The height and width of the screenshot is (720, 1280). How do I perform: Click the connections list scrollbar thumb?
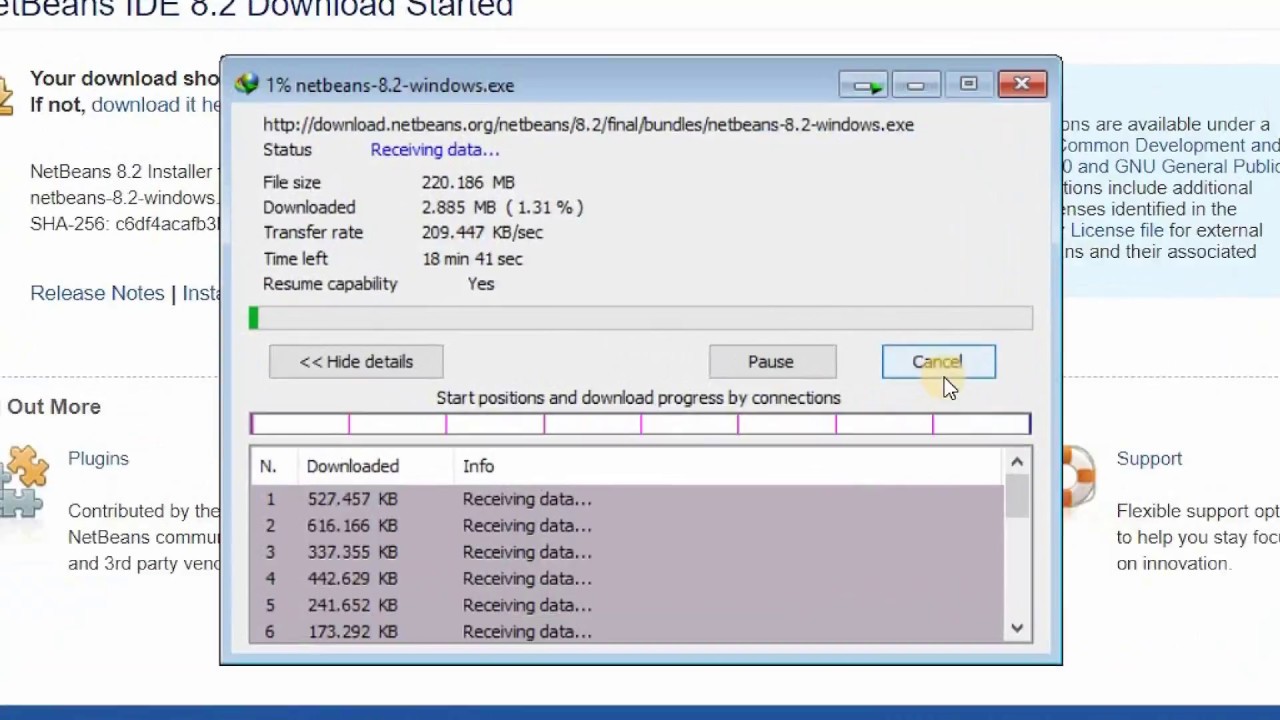click(x=1017, y=496)
